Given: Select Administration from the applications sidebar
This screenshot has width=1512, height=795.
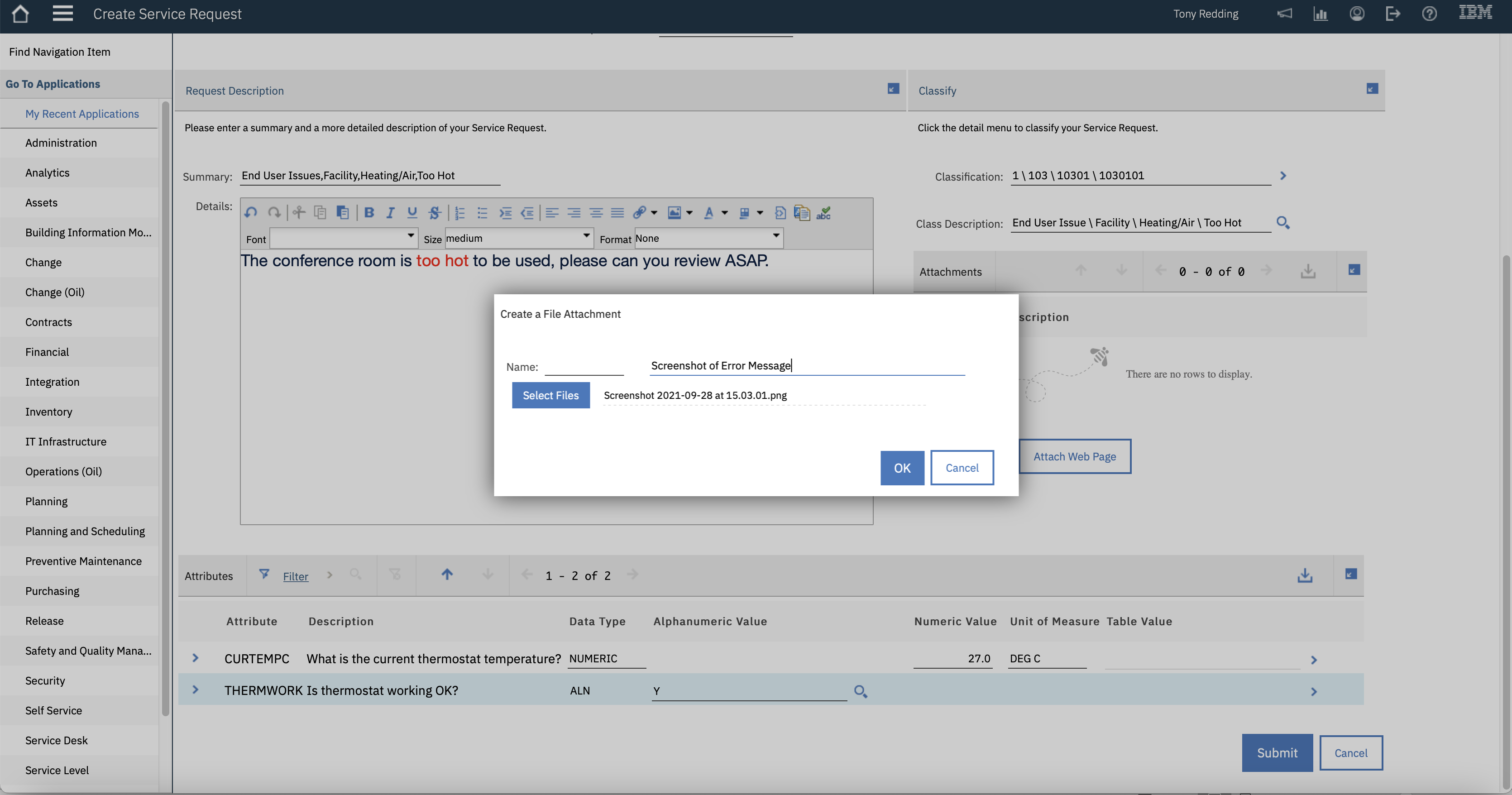Looking at the screenshot, I should click(x=61, y=143).
